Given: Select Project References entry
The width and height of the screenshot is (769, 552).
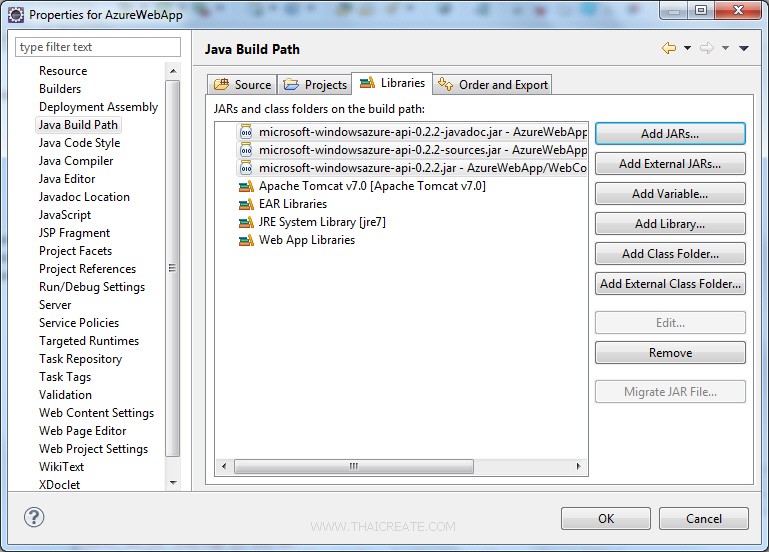Looking at the screenshot, I should 87,269.
